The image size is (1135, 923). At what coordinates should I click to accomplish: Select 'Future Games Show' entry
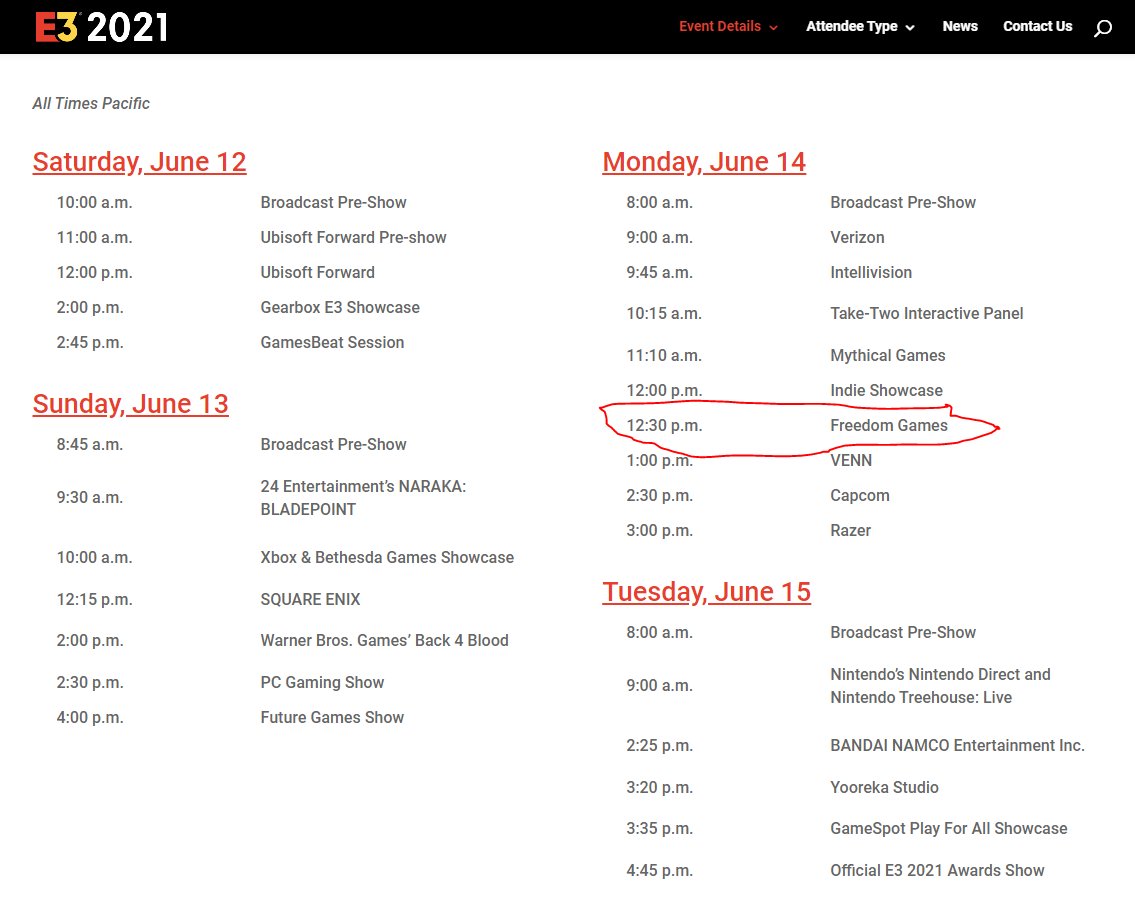click(332, 717)
